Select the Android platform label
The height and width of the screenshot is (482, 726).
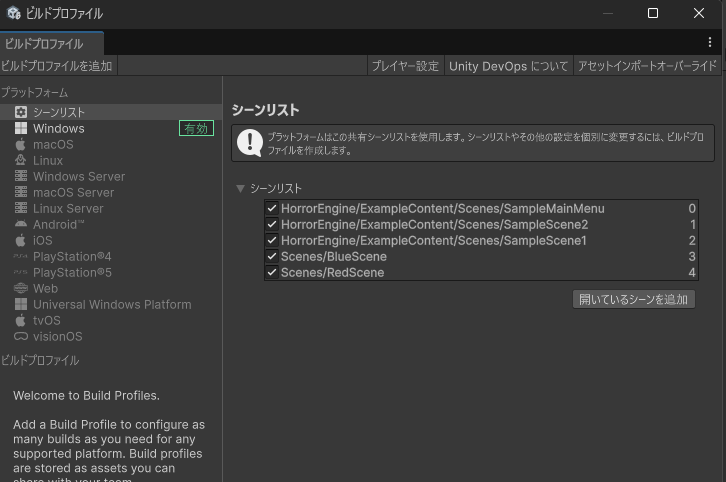click(59, 224)
